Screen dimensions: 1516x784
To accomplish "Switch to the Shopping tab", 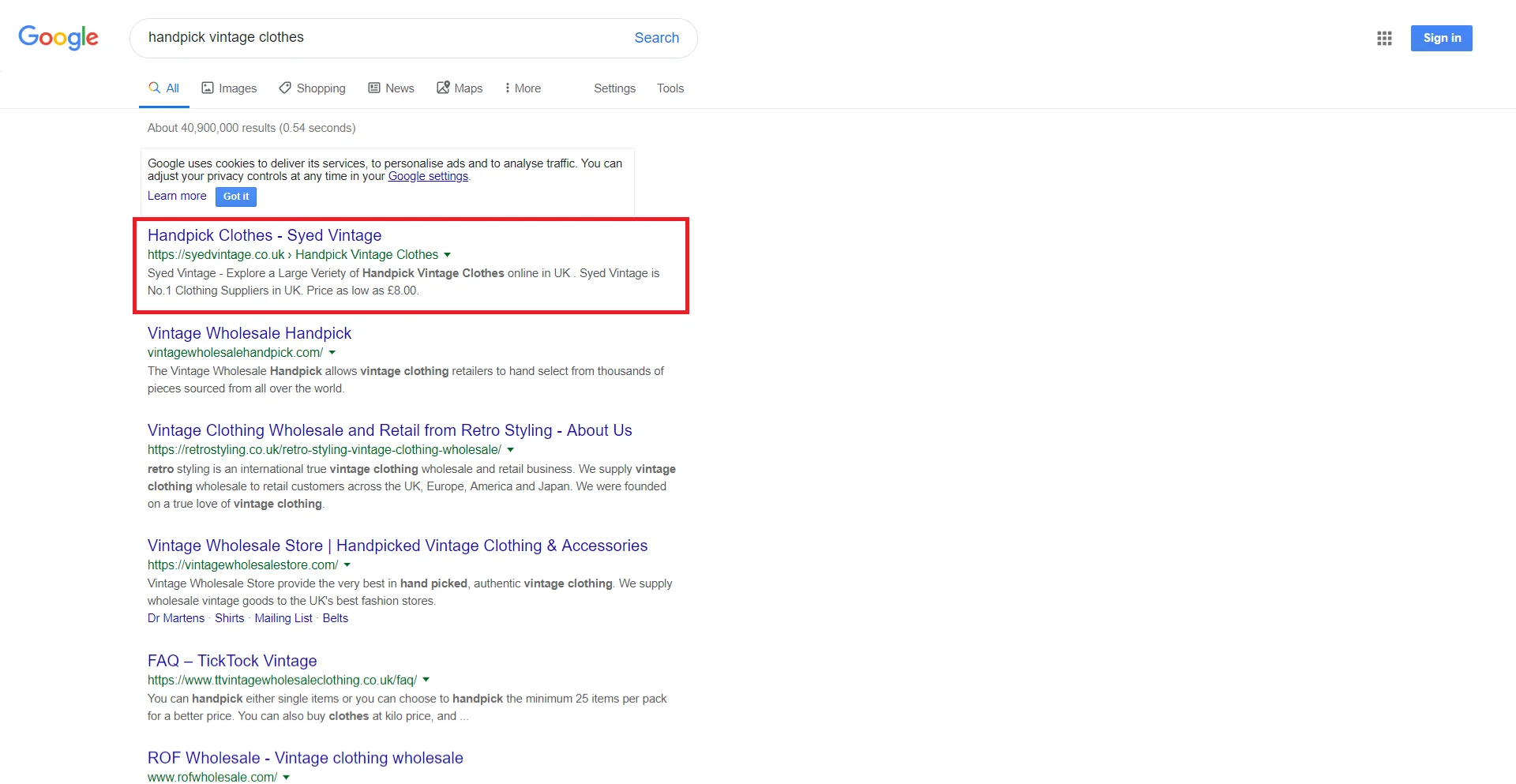I will pos(313,88).
